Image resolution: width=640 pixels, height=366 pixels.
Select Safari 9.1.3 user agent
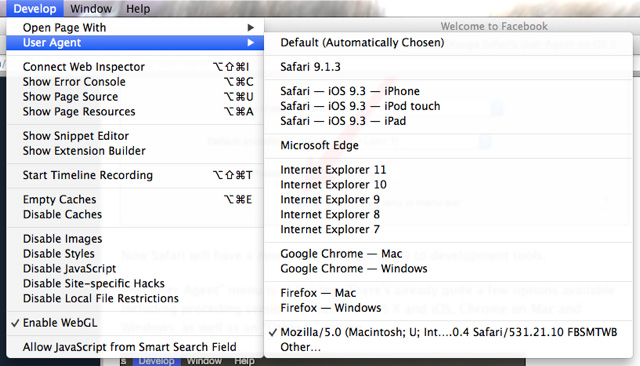(x=449, y=67)
